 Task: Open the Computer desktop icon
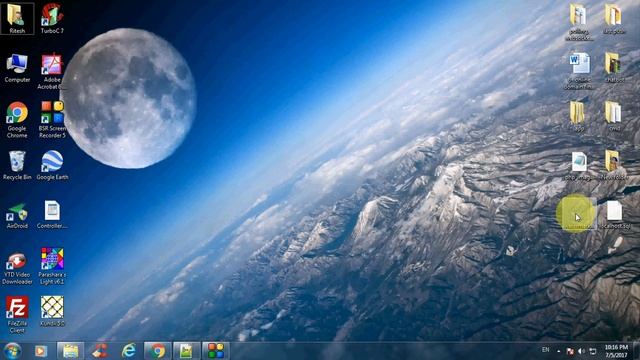click(17, 68)
